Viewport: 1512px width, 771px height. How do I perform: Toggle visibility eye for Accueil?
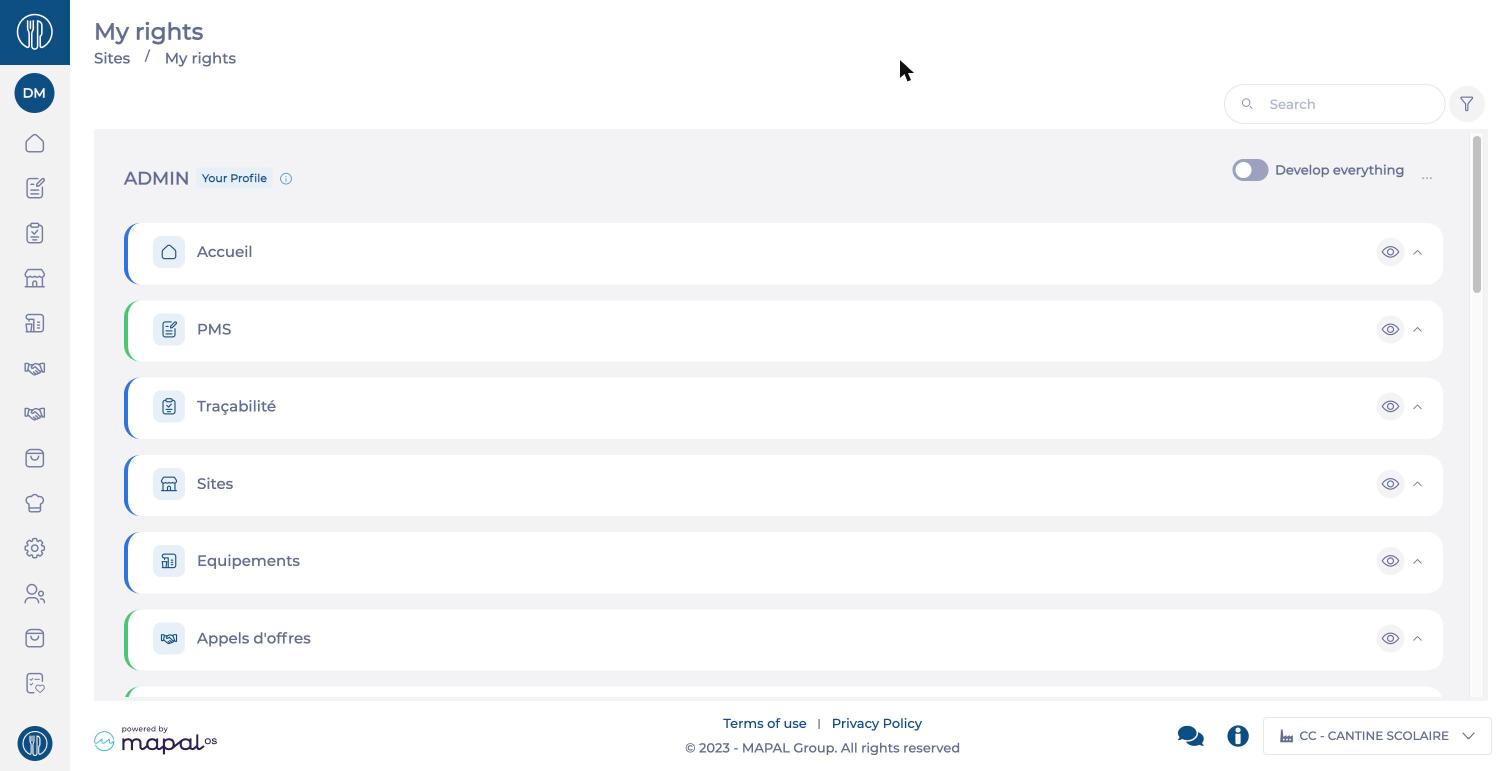(1390, 252)
